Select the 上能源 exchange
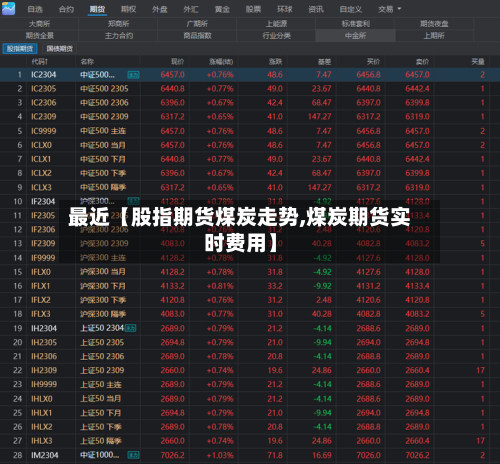Image resolution: width=500 pixels, height=464 pixels. [x=276, y=24]
